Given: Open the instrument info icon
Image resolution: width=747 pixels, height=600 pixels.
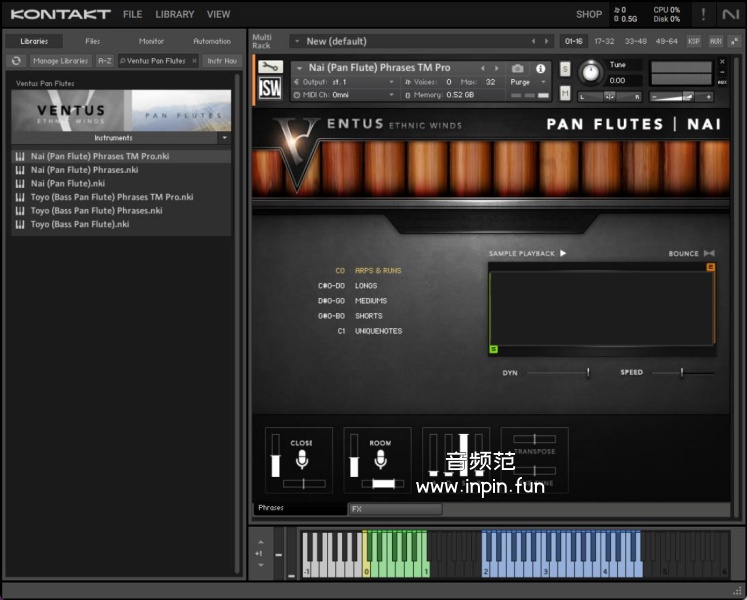Looking at the screenshot, I should [x=541, y=68].
